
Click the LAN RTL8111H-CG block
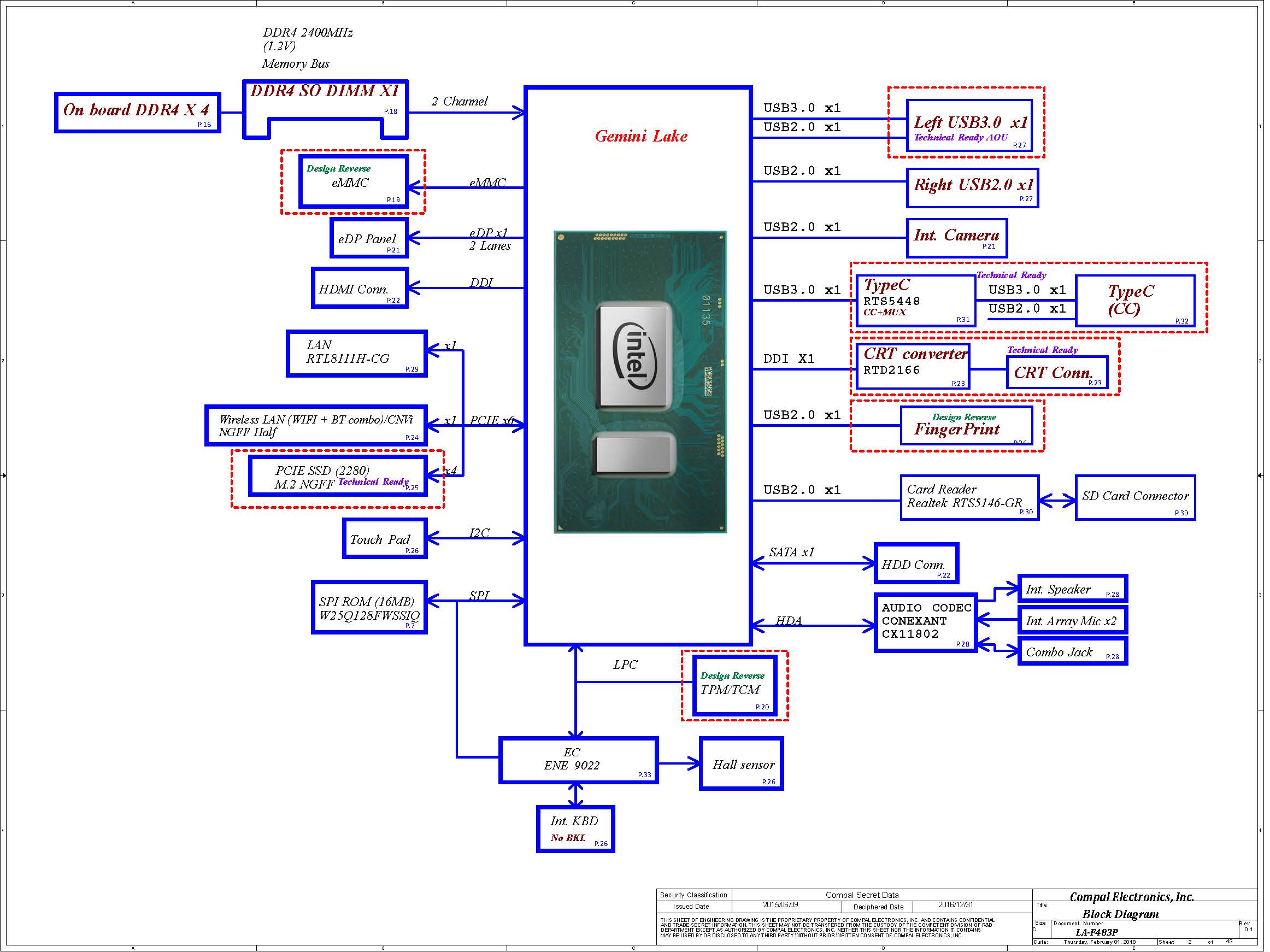click(356, 354)
